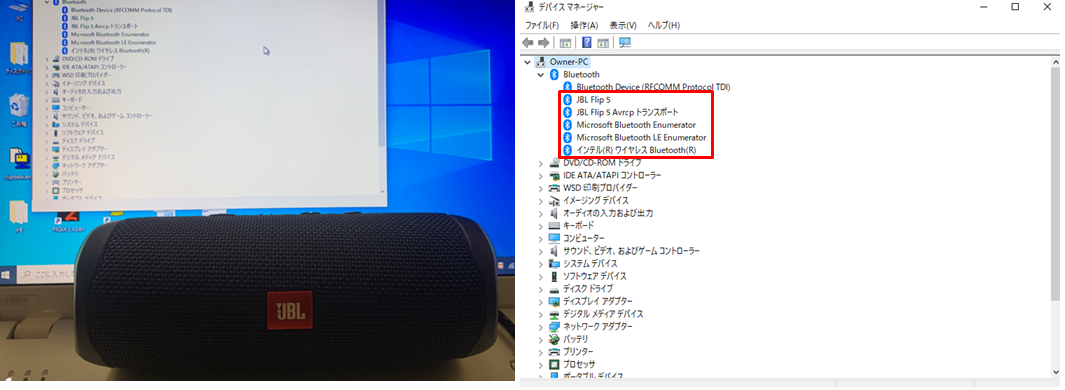This screenshot has width=1065, height=390.
Task: Click the システム デバイス folder icon
Action: pyautogui.click(x=554, y=264)
